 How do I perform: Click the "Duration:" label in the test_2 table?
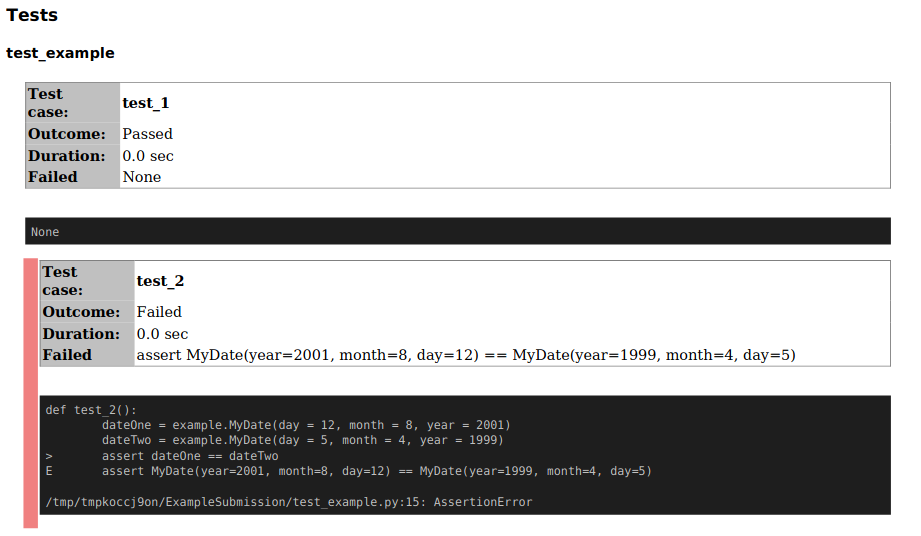click(x=81, y=334)
